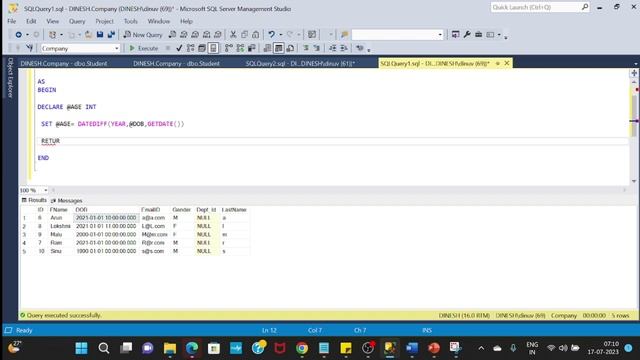Toggle Include Live Query Statistics
Viewport: 640px width, 360px height.
click(x=240, y=48)
